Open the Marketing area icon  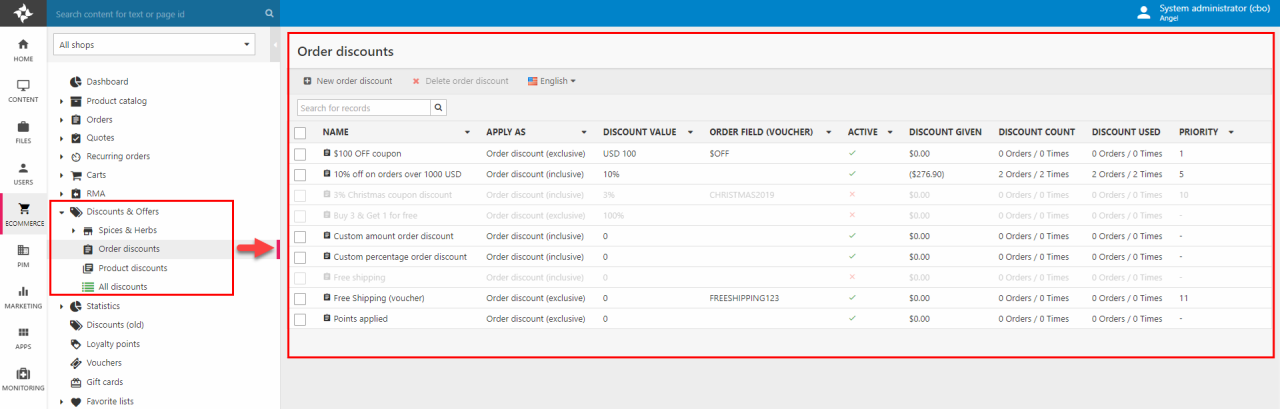(x=23, y=297)
